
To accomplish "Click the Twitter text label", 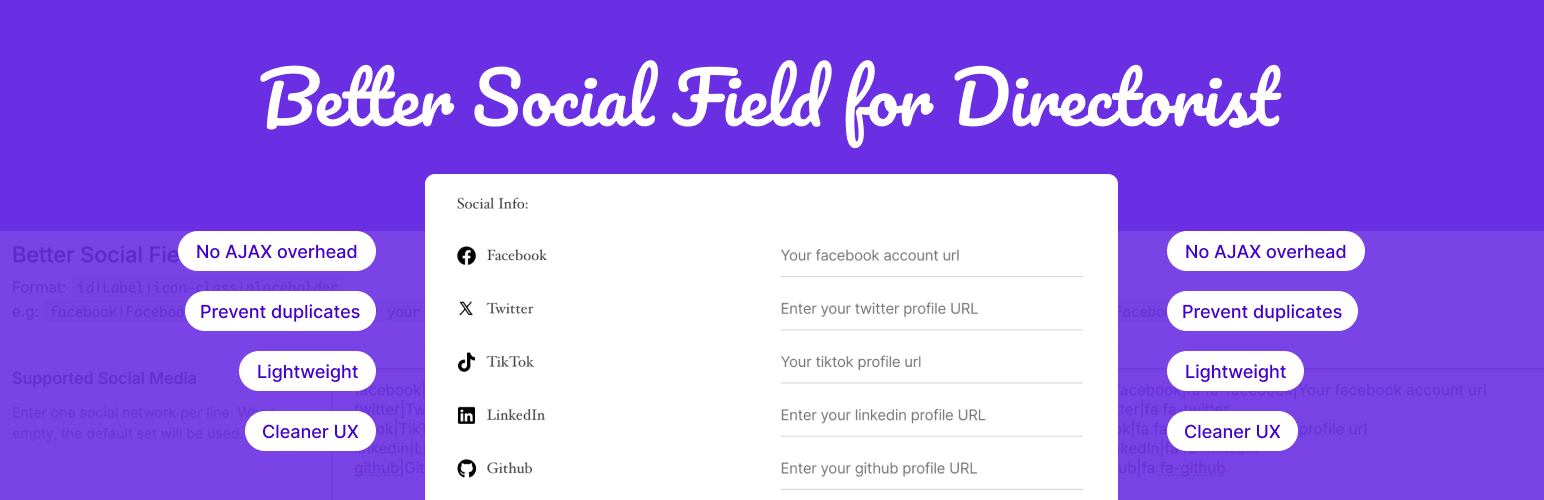I will [x=510, y=309].
